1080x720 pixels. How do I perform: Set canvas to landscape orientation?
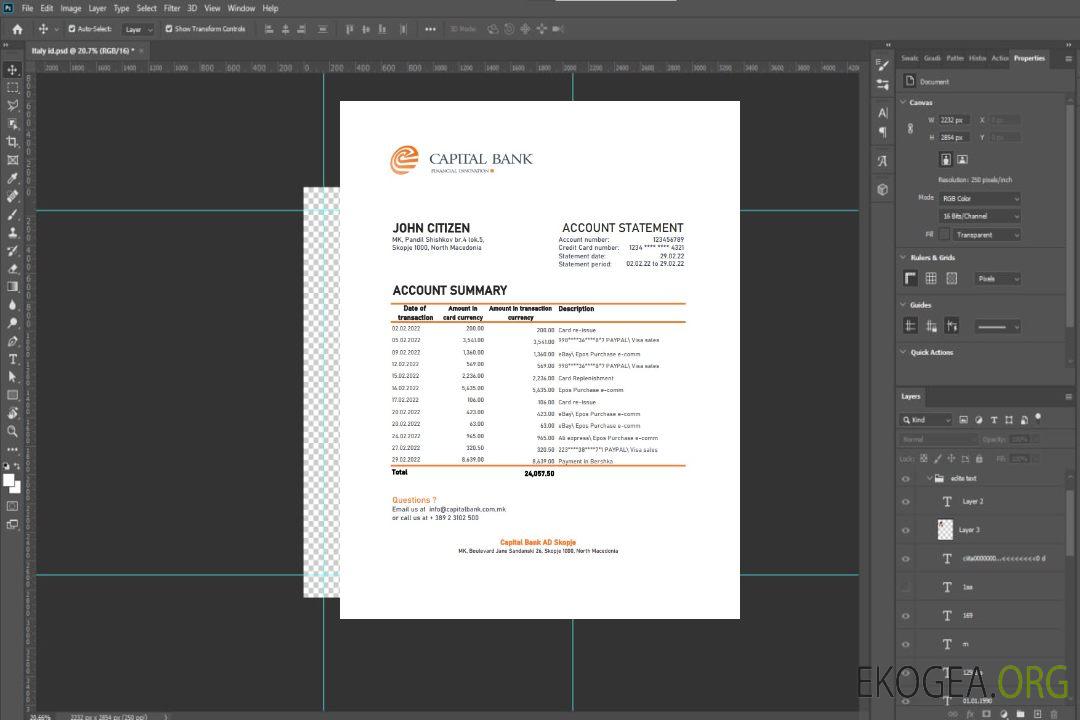(962, 159)
